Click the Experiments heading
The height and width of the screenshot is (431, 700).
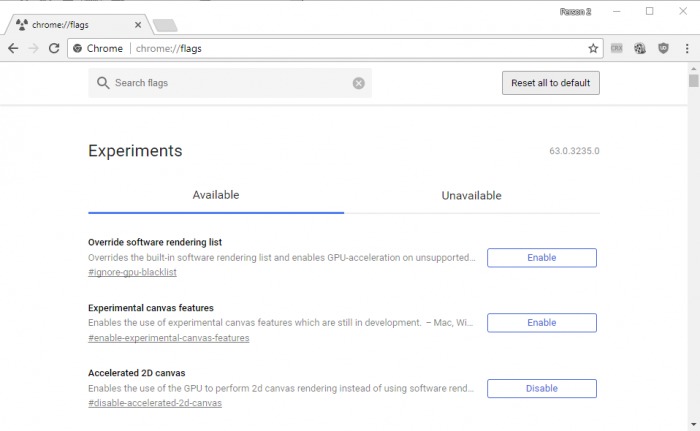(135, 151)
